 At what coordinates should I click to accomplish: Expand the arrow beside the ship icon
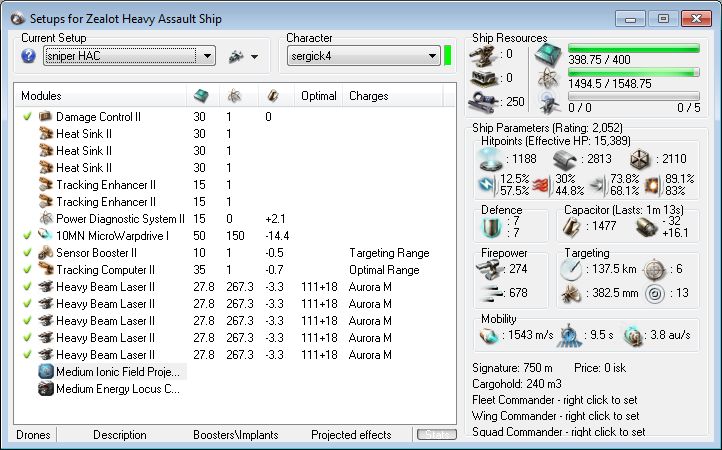[254, 57]
